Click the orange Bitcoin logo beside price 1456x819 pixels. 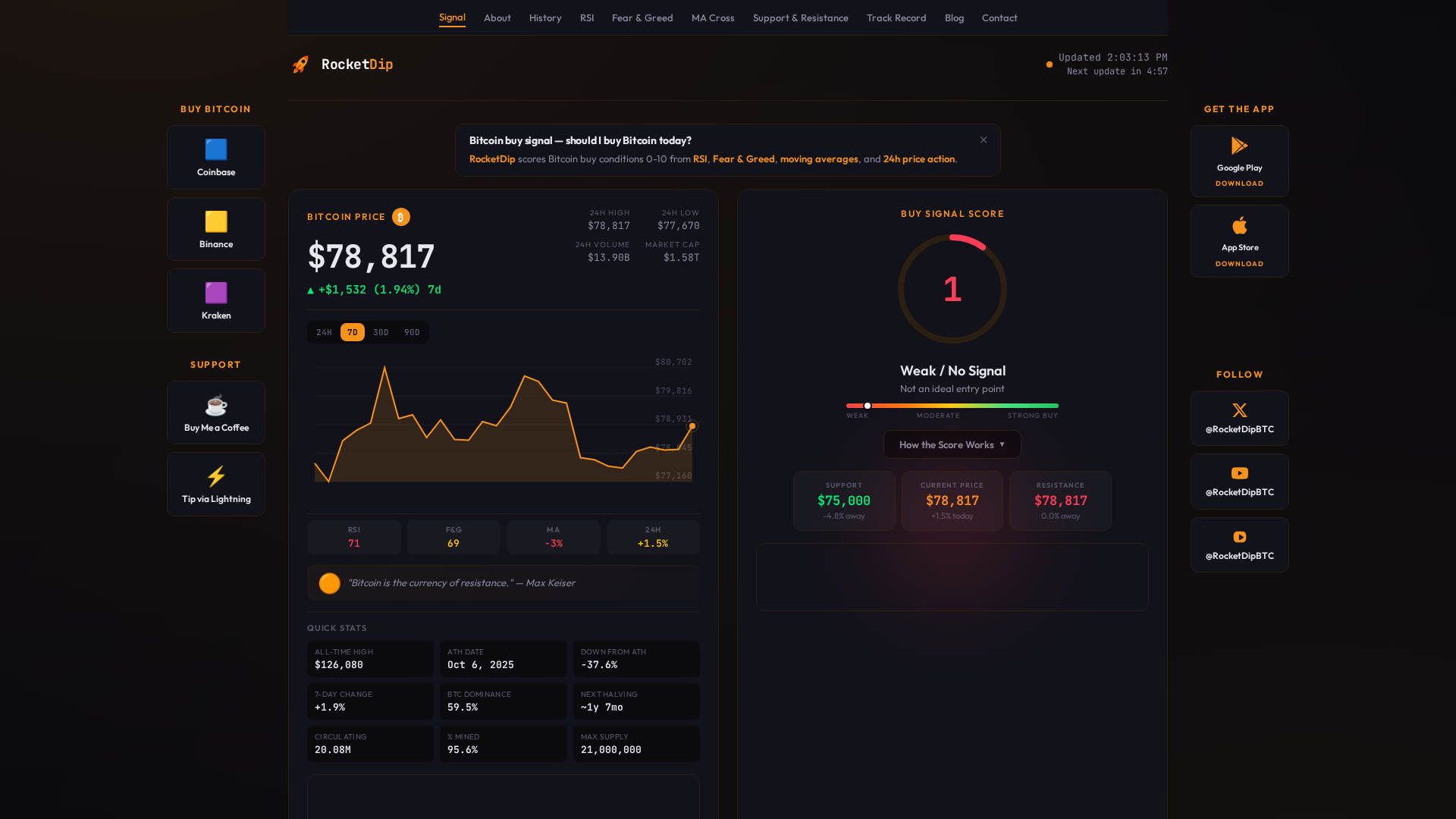click(401, 217)
